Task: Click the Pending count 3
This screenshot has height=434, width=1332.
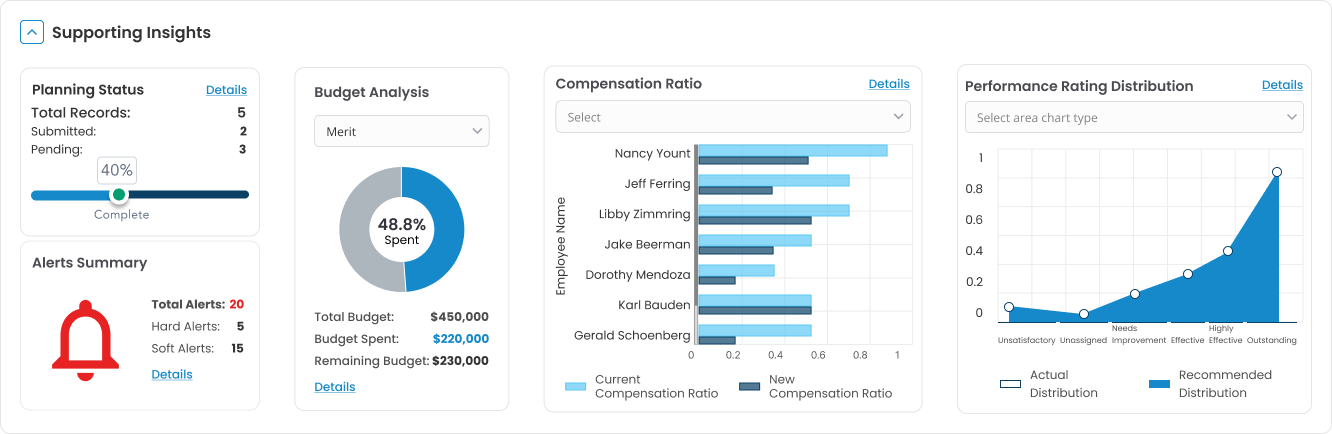Action: [x=242, y=149]
